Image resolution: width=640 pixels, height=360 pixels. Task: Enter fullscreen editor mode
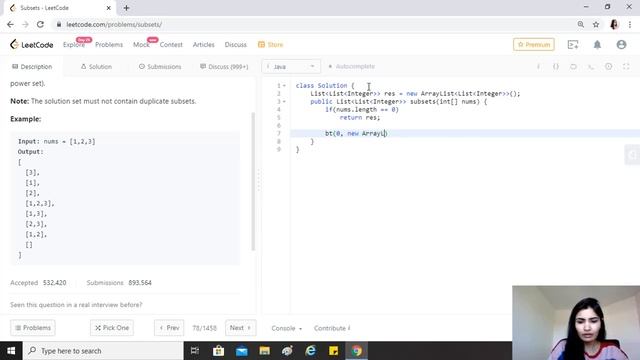[626, 67]
